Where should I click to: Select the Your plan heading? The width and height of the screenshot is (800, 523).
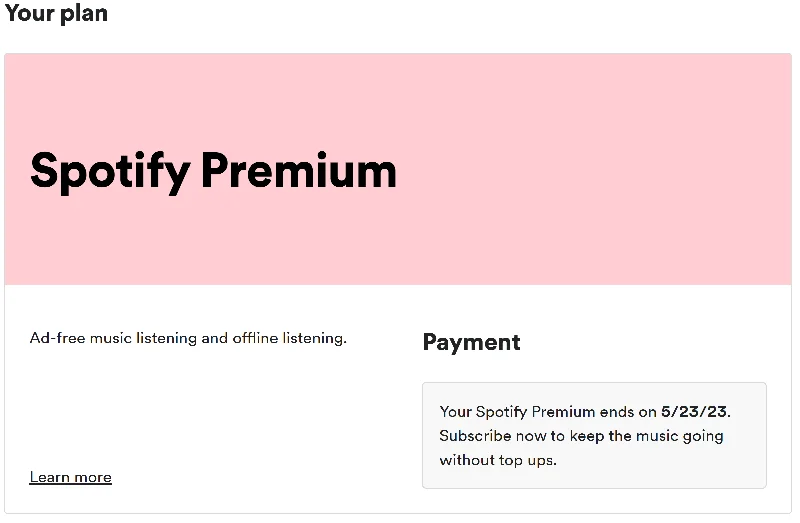[56, 13]
